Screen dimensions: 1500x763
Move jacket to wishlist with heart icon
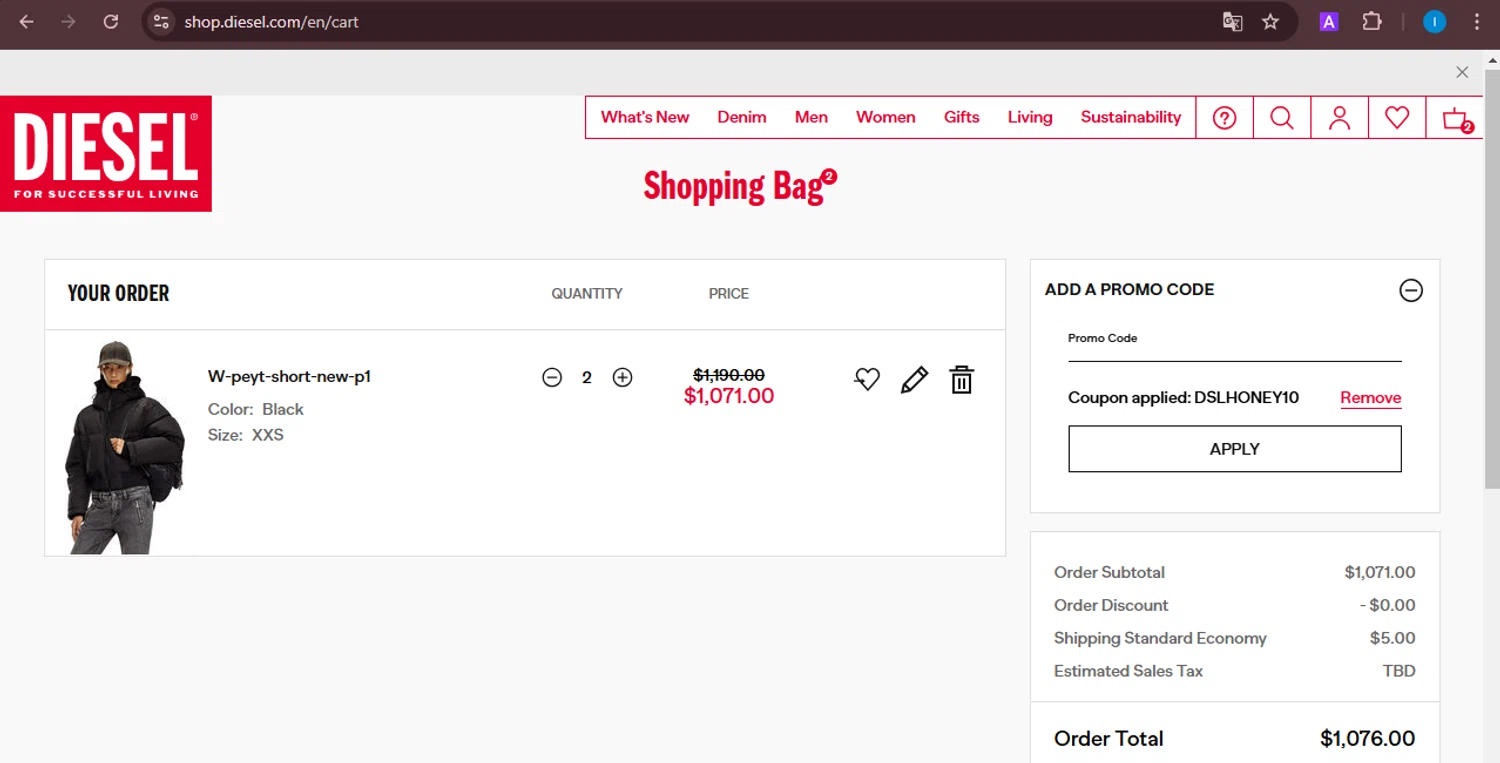tap(867, 379)
